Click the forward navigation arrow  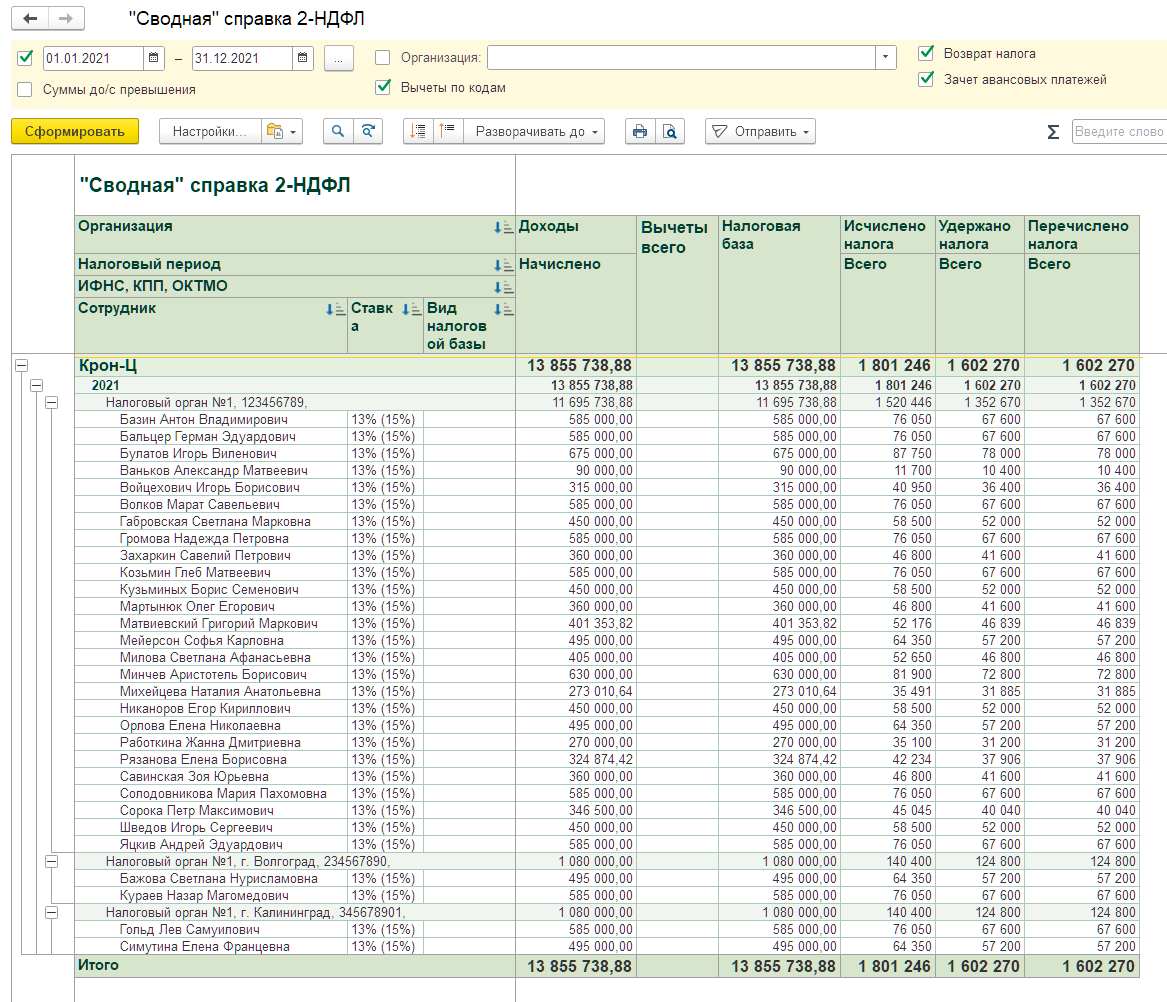pos(66,19)
